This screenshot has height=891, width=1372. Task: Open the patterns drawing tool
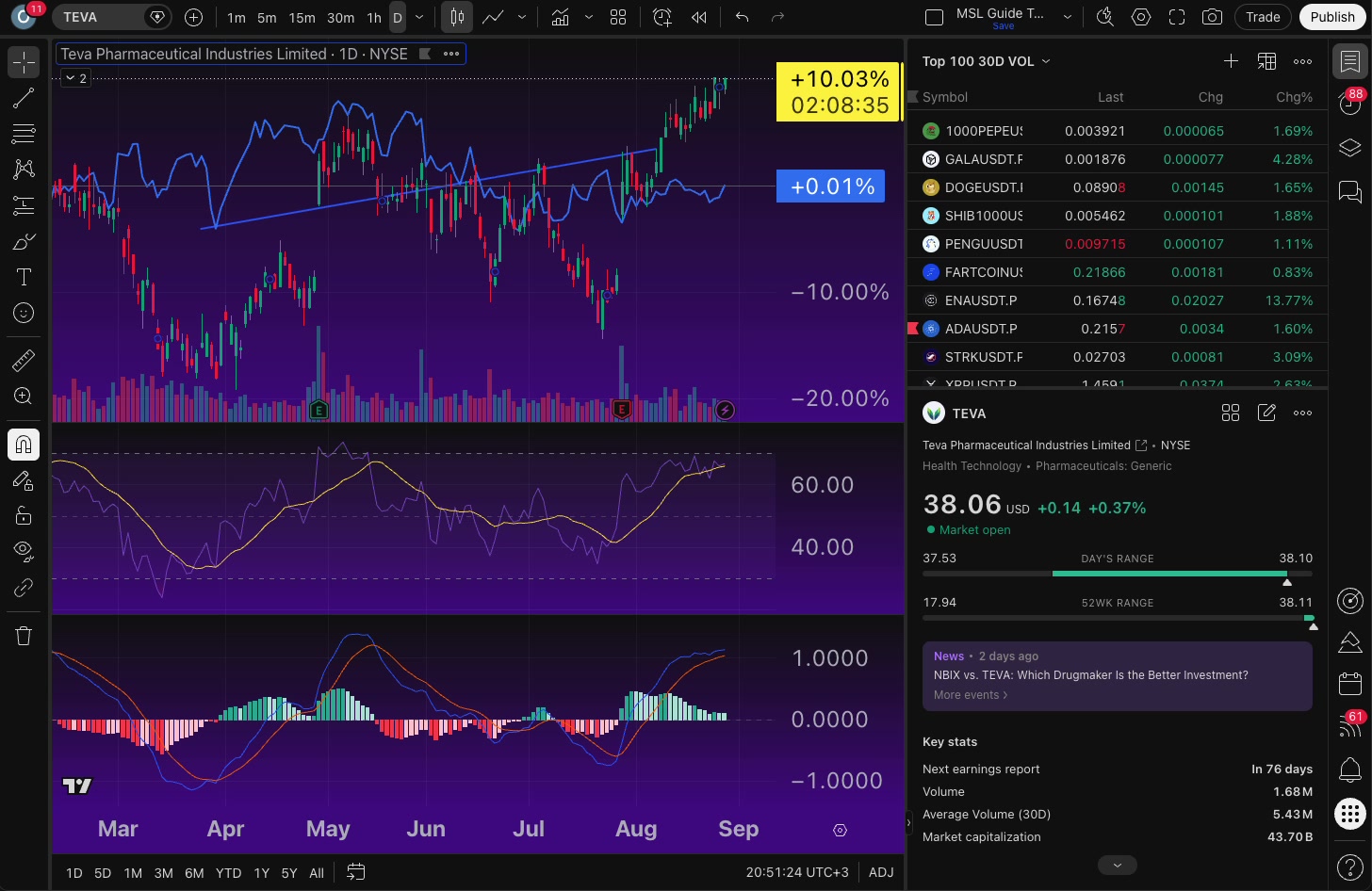(x=24, y=170)
